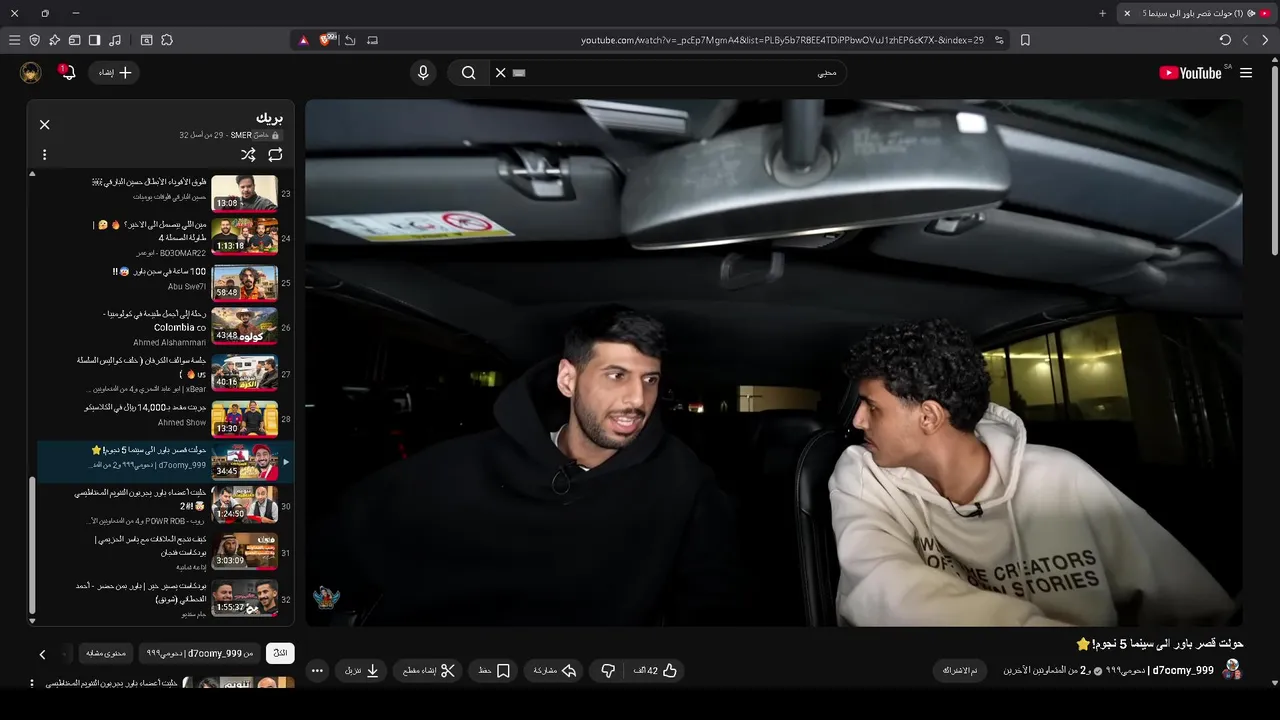Play the Abu Swe7l video number 25
Image resolution: width=1280 pixels, height=720 pixels.
point(165,282)
